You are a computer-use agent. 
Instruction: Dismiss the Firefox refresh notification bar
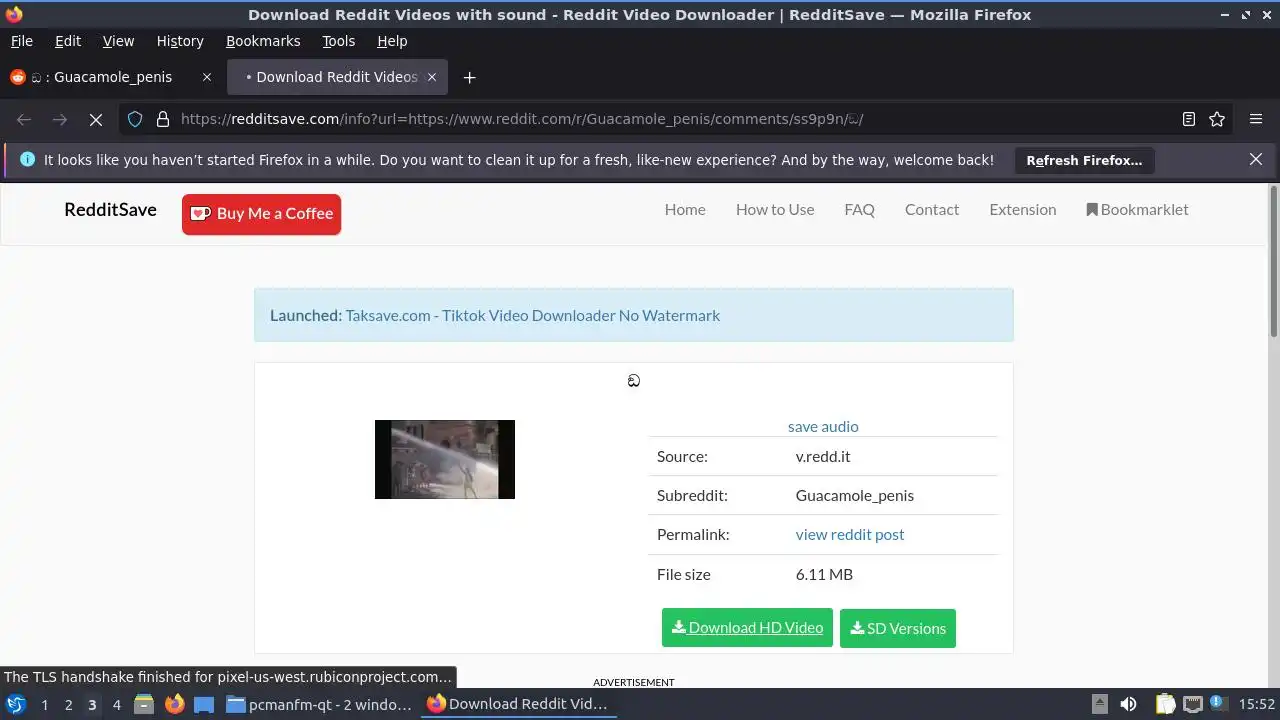click(1256, 160)
